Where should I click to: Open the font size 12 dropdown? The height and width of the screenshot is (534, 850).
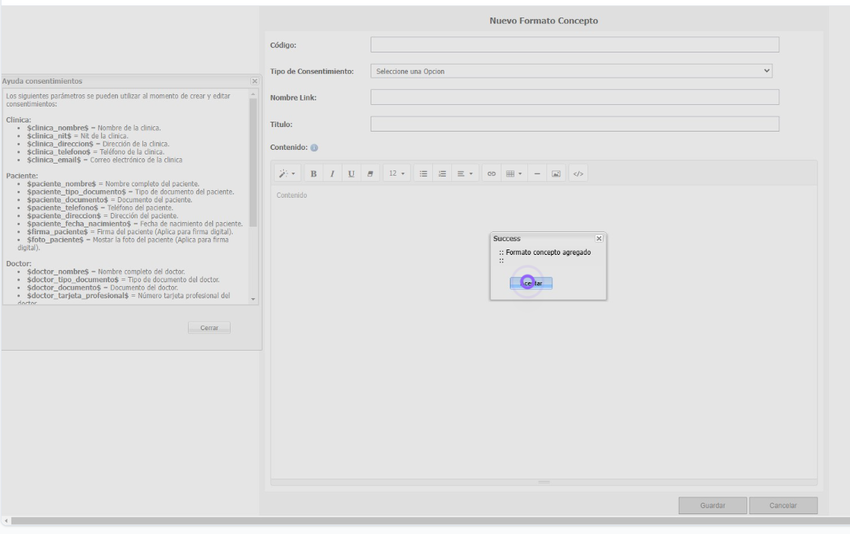point(396,173)
